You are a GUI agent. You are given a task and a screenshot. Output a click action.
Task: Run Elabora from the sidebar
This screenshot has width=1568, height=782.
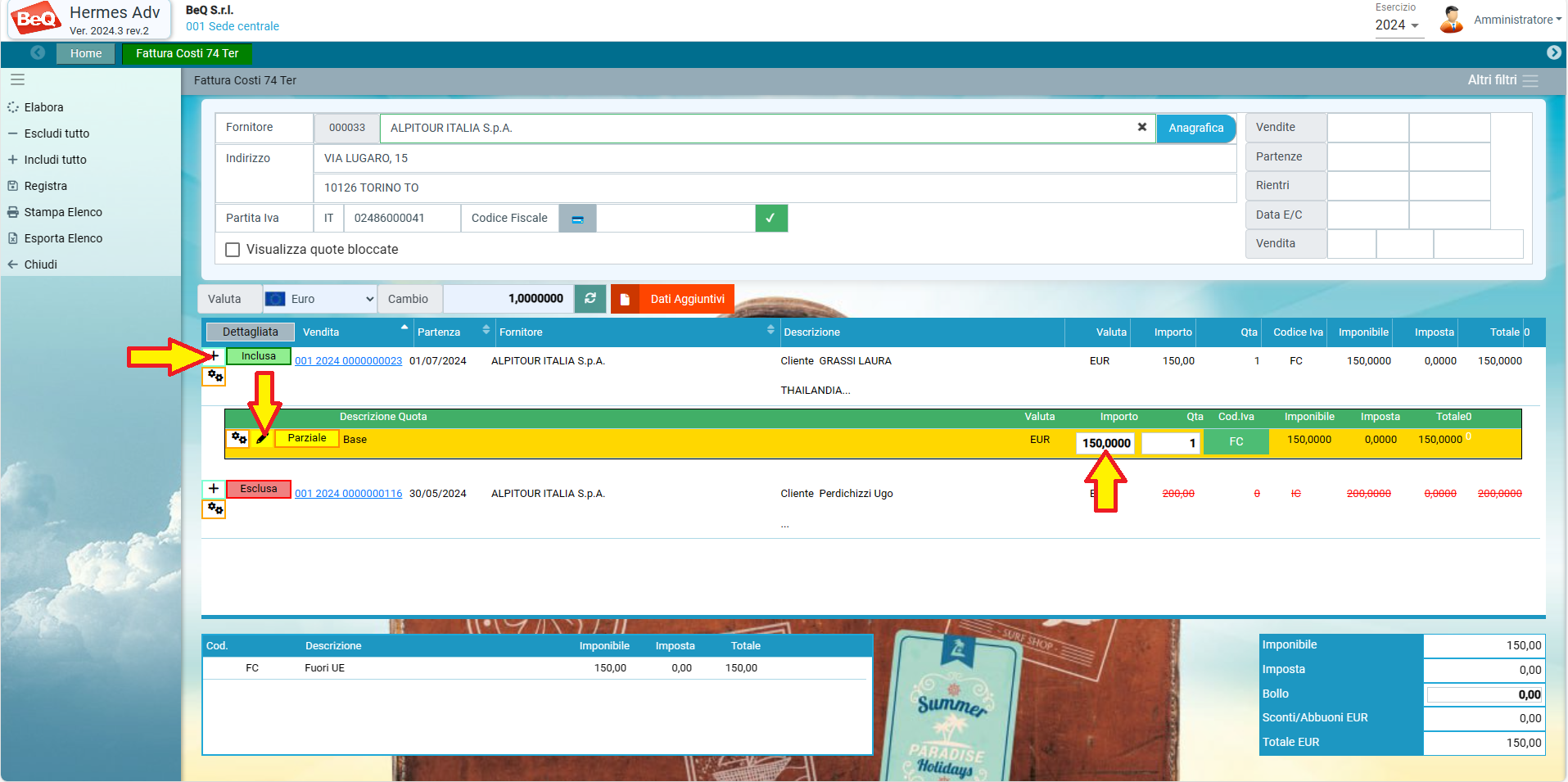[x=43, y=107]
